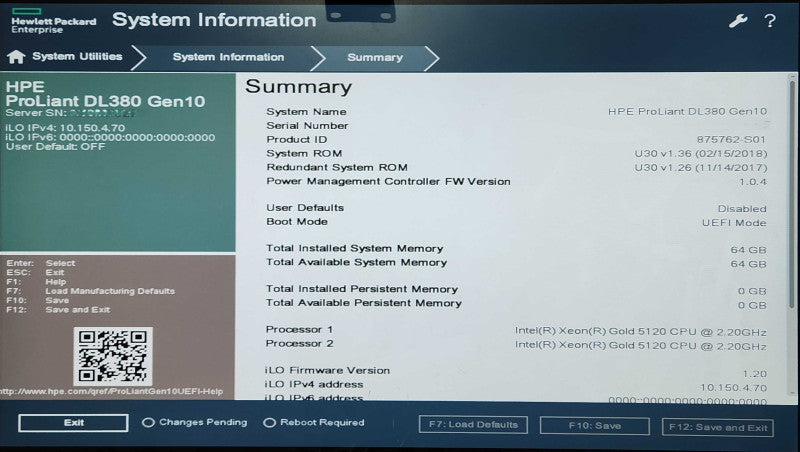Screen dimensions: 800x452
Task: Select the Summary breadcrumb tab
Action: pos(375,58)
